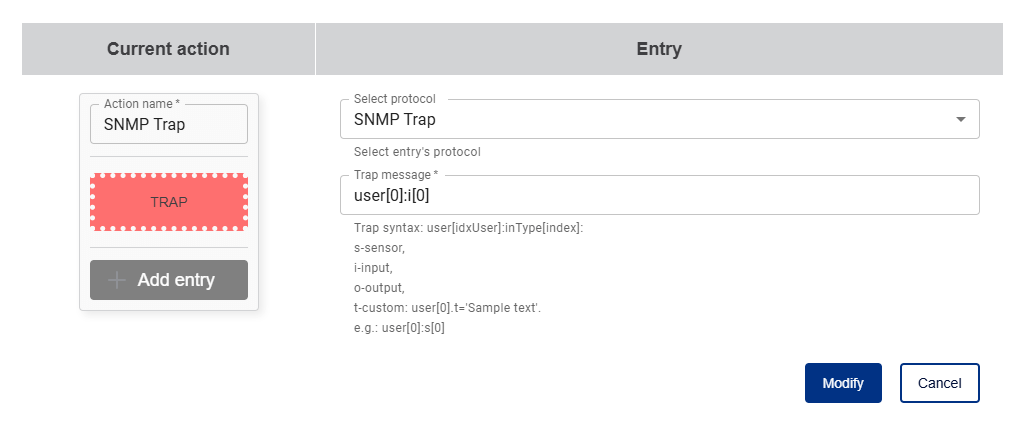
Task: Click the Entry column header
Action: tap(659, 49)
